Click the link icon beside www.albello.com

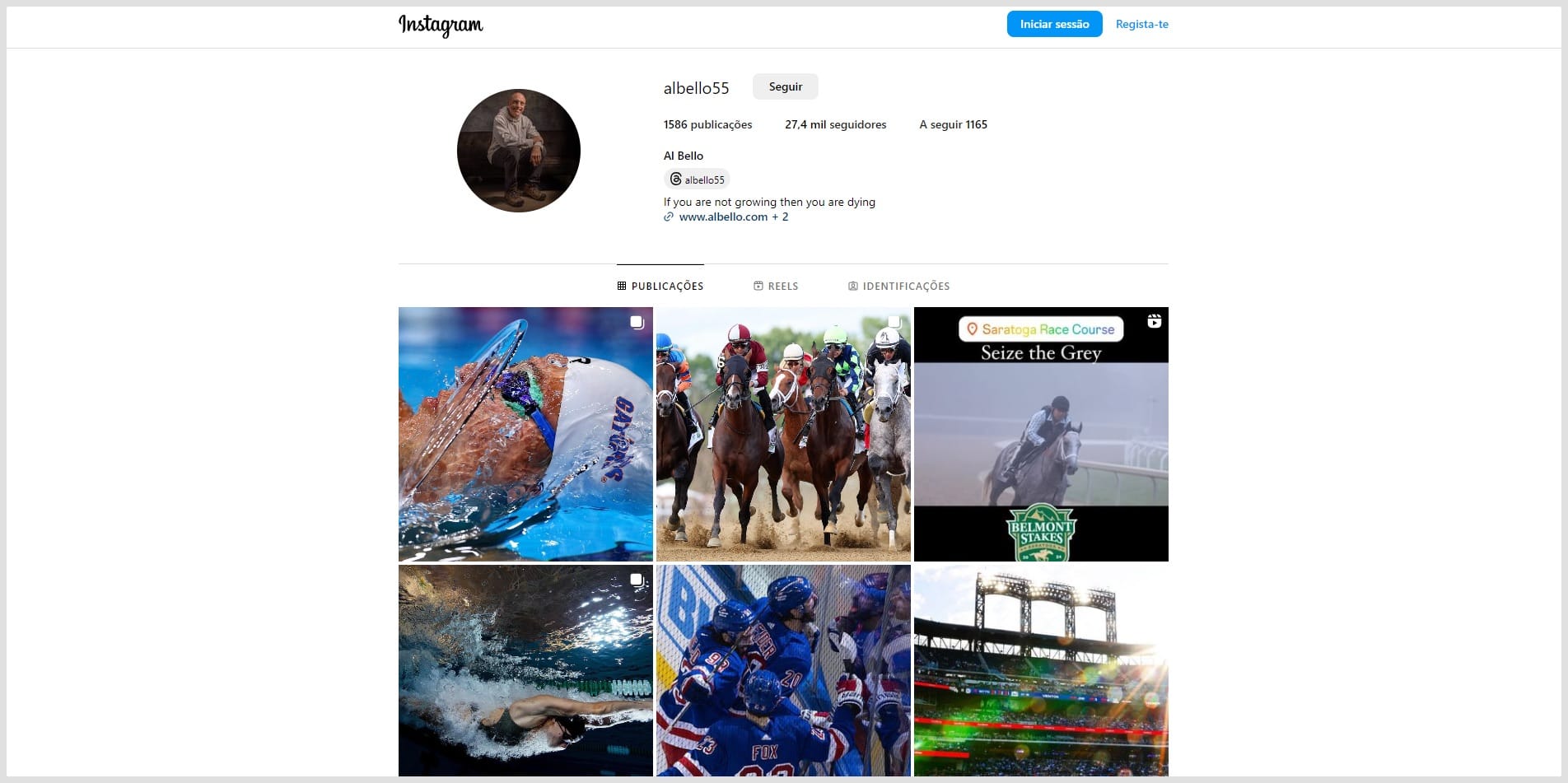point(669,217)
